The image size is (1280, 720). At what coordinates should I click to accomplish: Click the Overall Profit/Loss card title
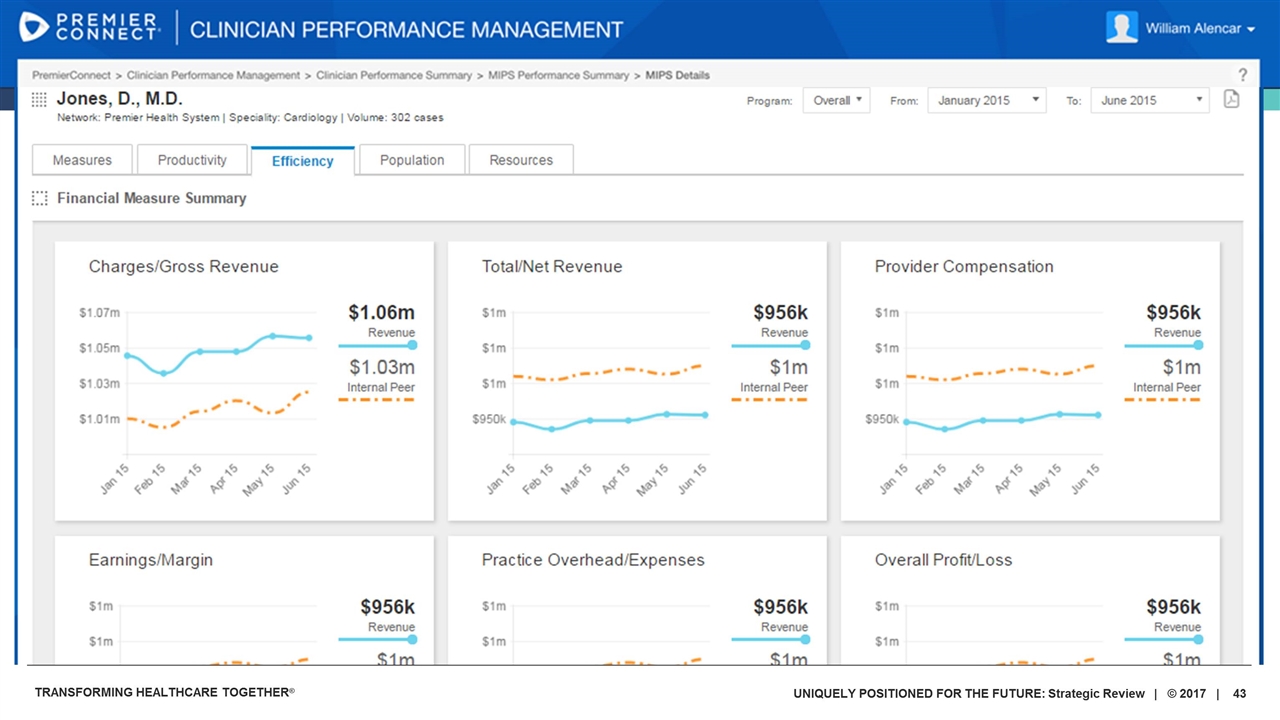tap(943, 560)
